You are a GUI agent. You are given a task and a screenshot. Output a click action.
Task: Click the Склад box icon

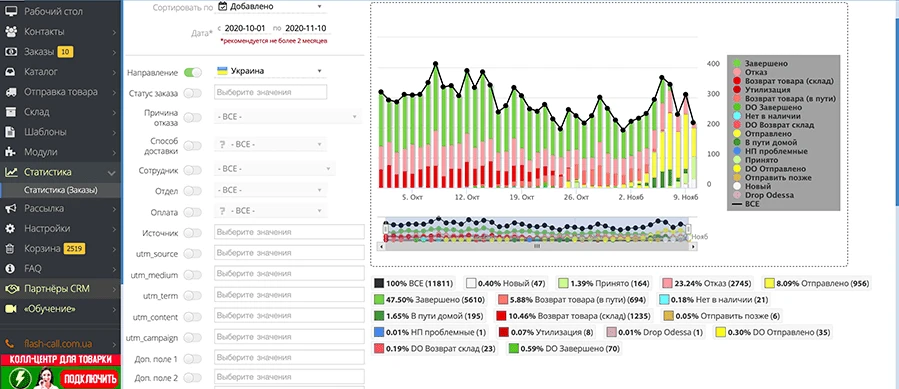coord(10,112)
